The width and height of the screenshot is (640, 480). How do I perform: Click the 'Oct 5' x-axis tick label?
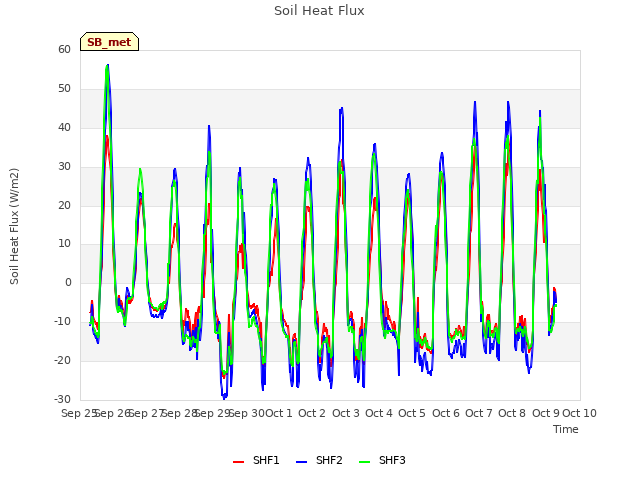click(412, 413)
